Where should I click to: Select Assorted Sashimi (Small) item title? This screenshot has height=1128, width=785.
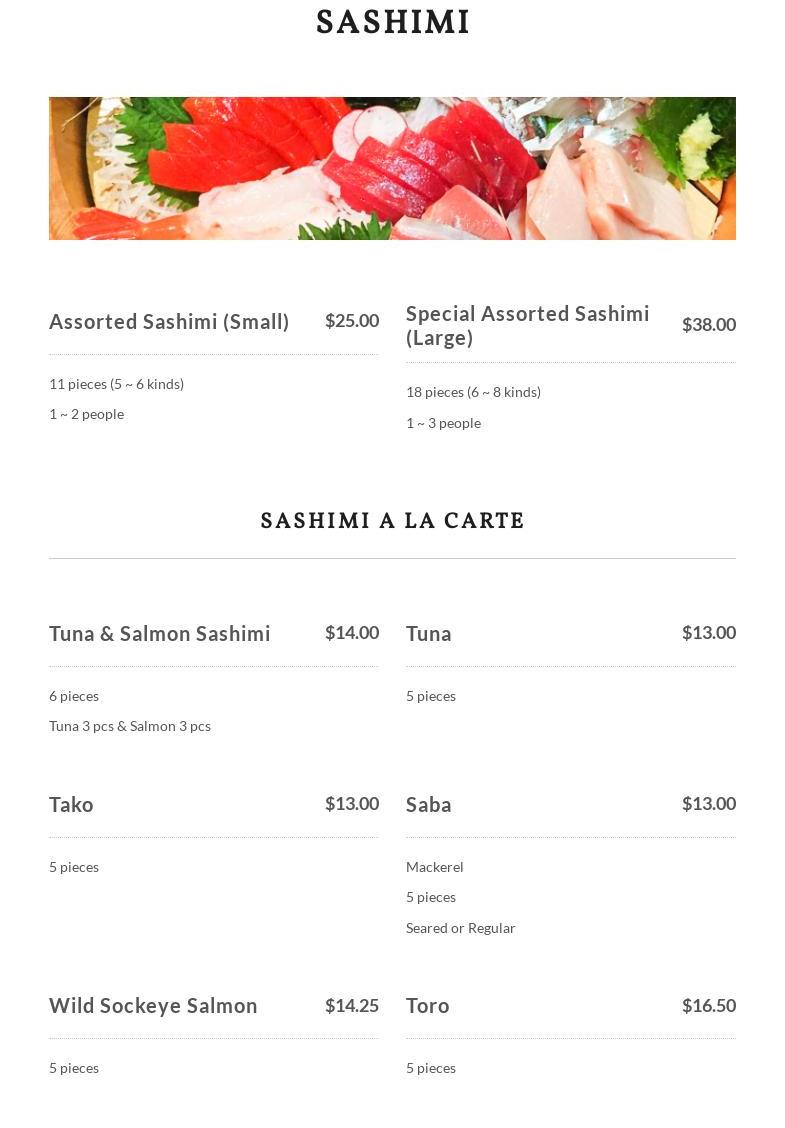pos(169,322)
